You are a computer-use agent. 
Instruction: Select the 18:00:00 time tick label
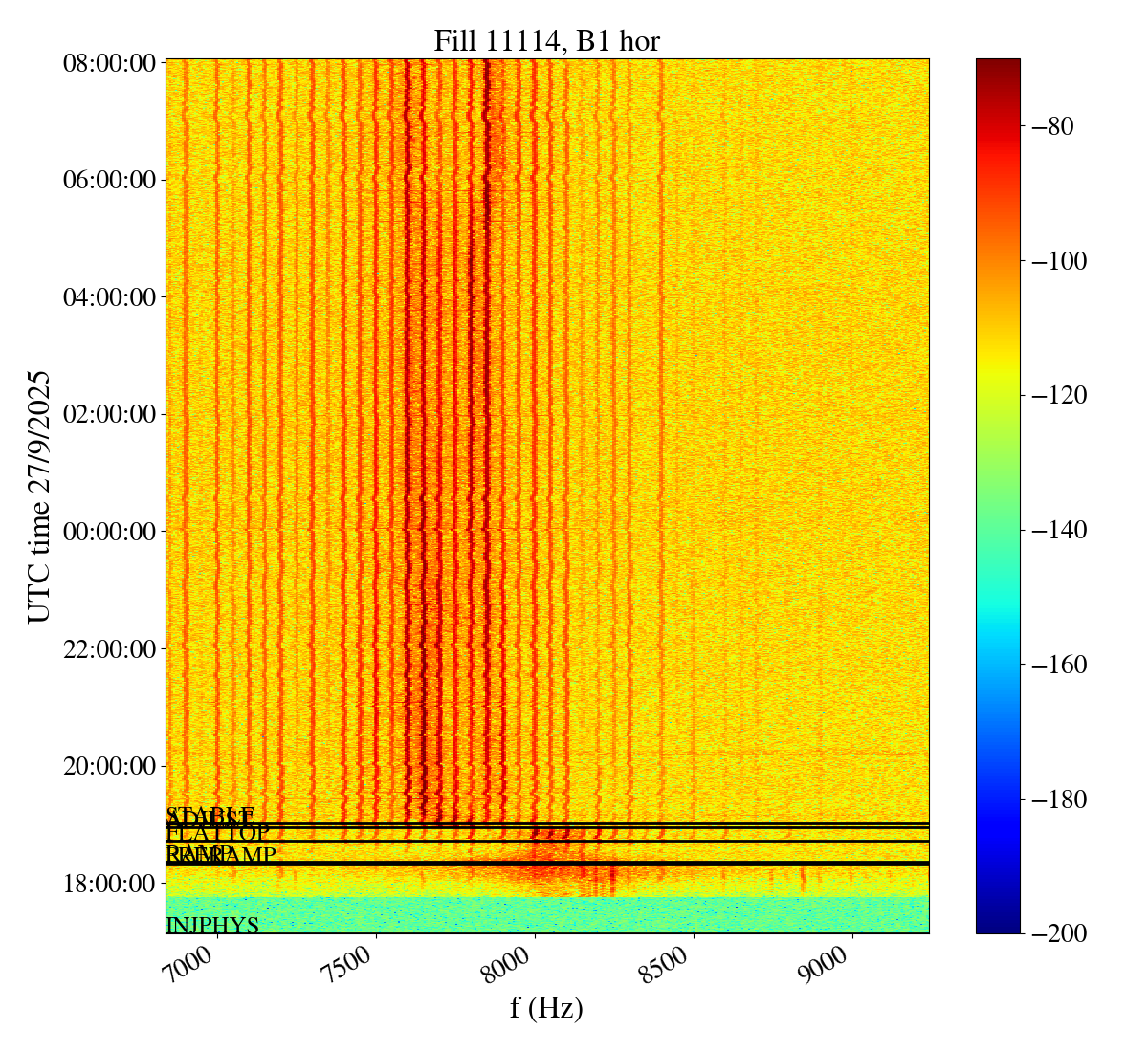[109, 883]
